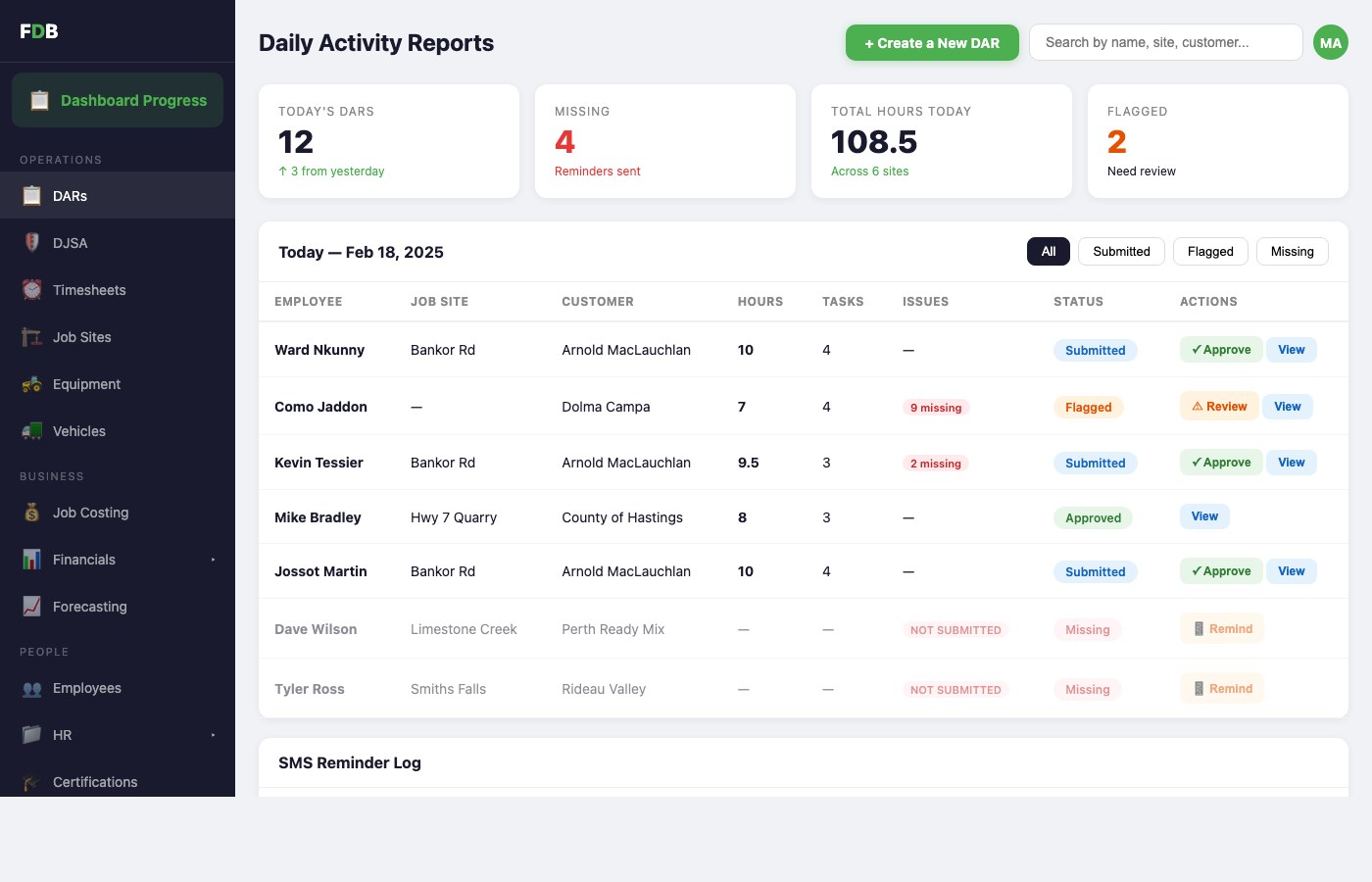This screenshot has width=1372, height=882.
Task: Click the Job Sites crane icon
Action: tap(30, 336)
